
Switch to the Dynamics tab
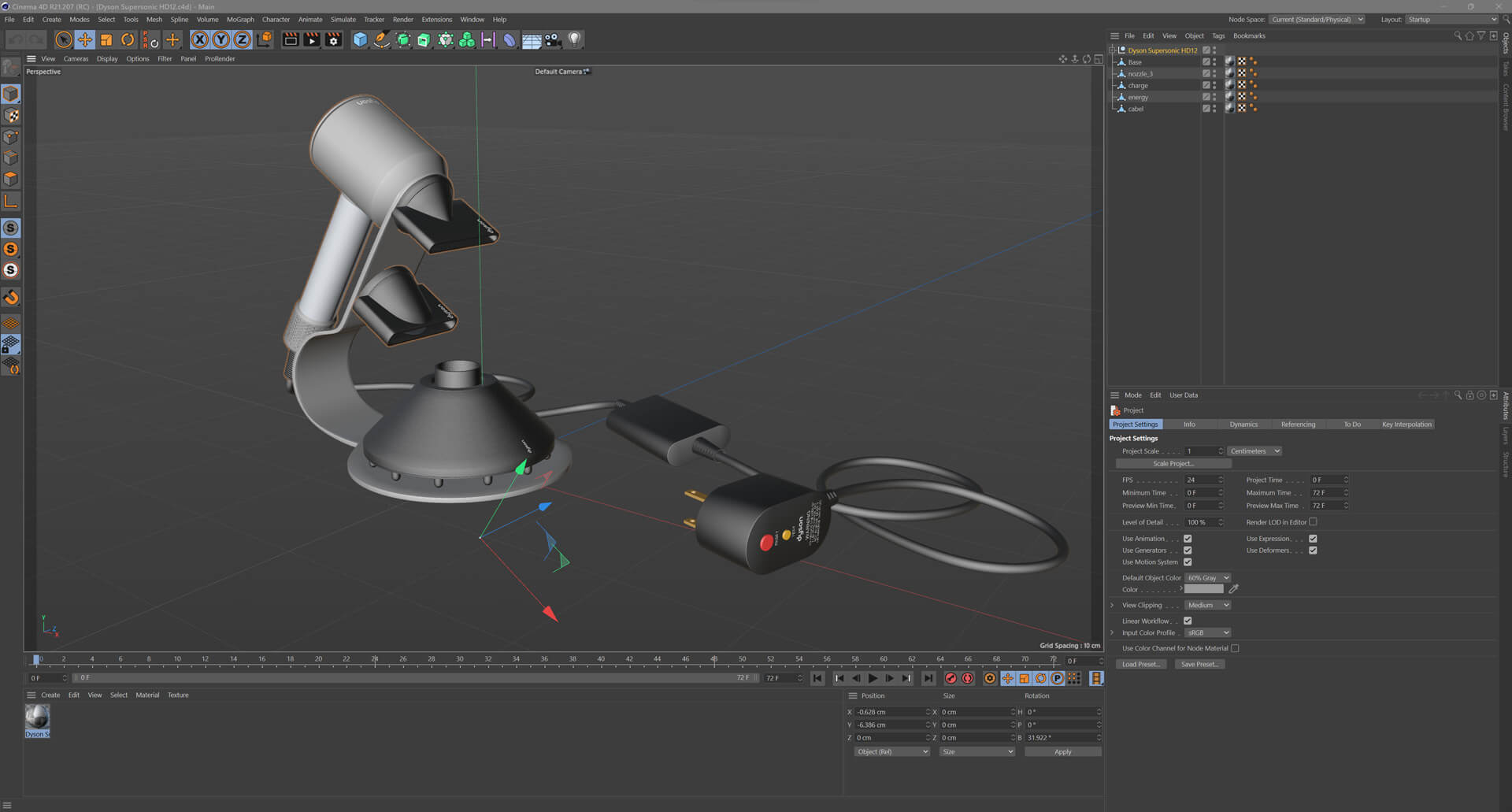tap(1243, 425)
